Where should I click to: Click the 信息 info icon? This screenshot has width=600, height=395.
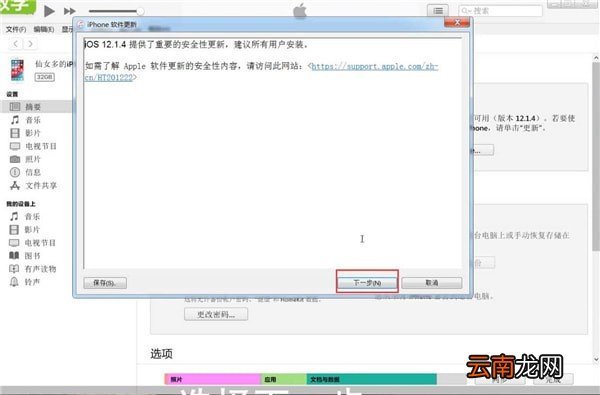click(15, 172)
